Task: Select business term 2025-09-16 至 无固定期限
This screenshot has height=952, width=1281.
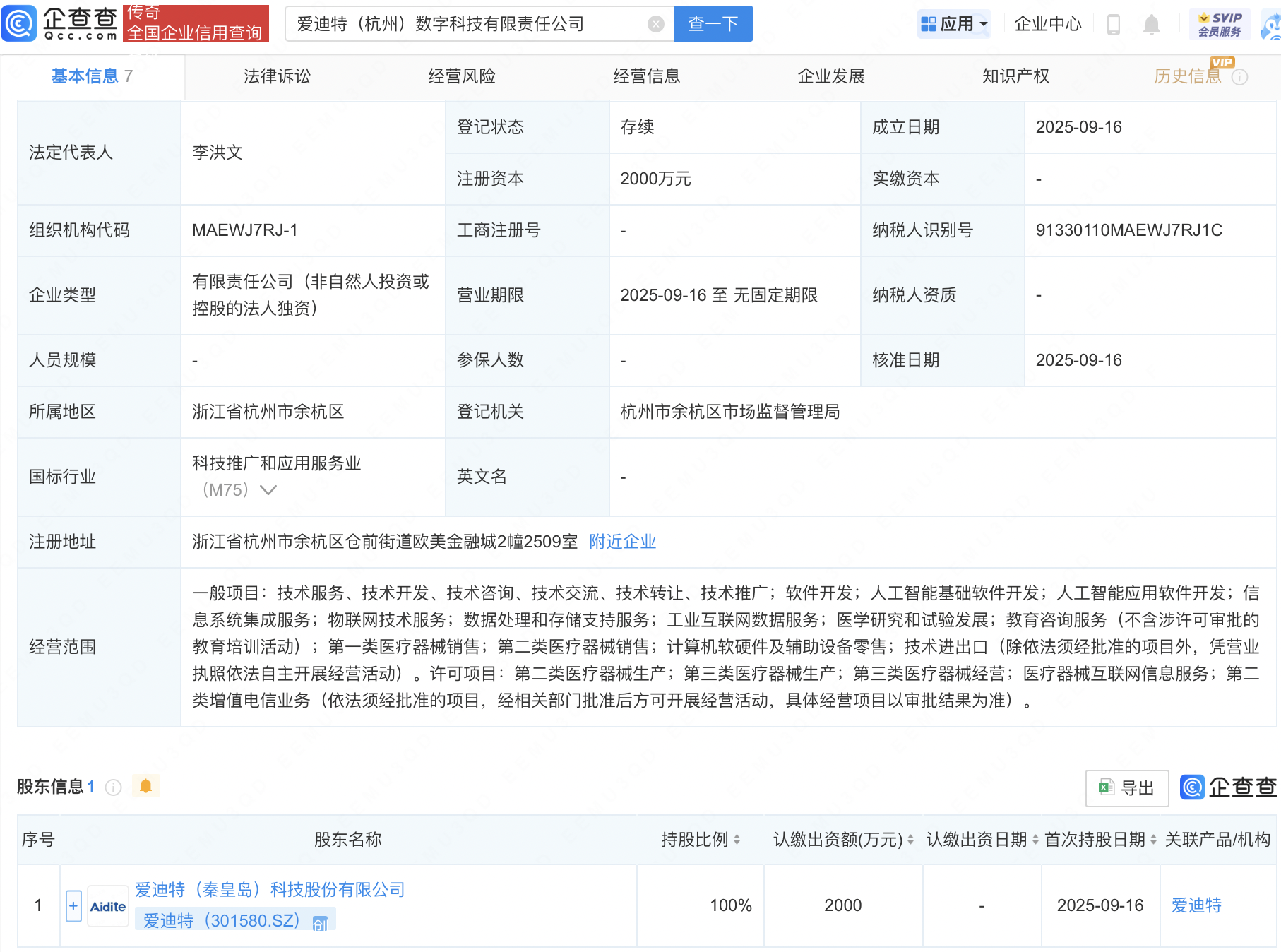Action: pyautogui.click(x=719, y=295)
